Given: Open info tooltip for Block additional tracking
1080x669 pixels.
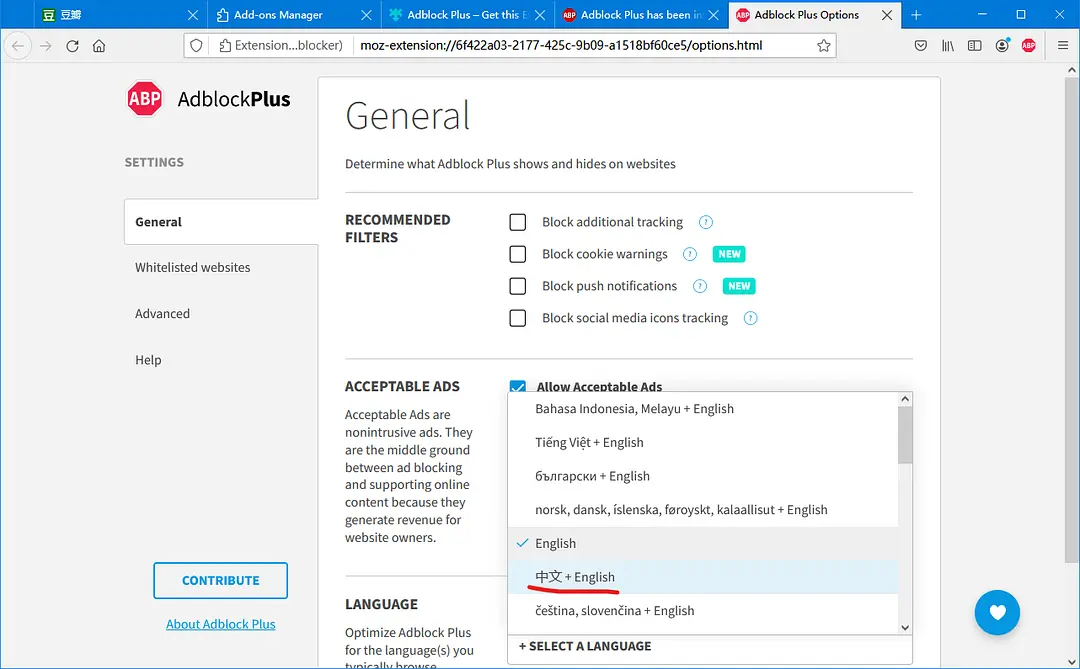Looking at the screenshot, I should (706, 222).
